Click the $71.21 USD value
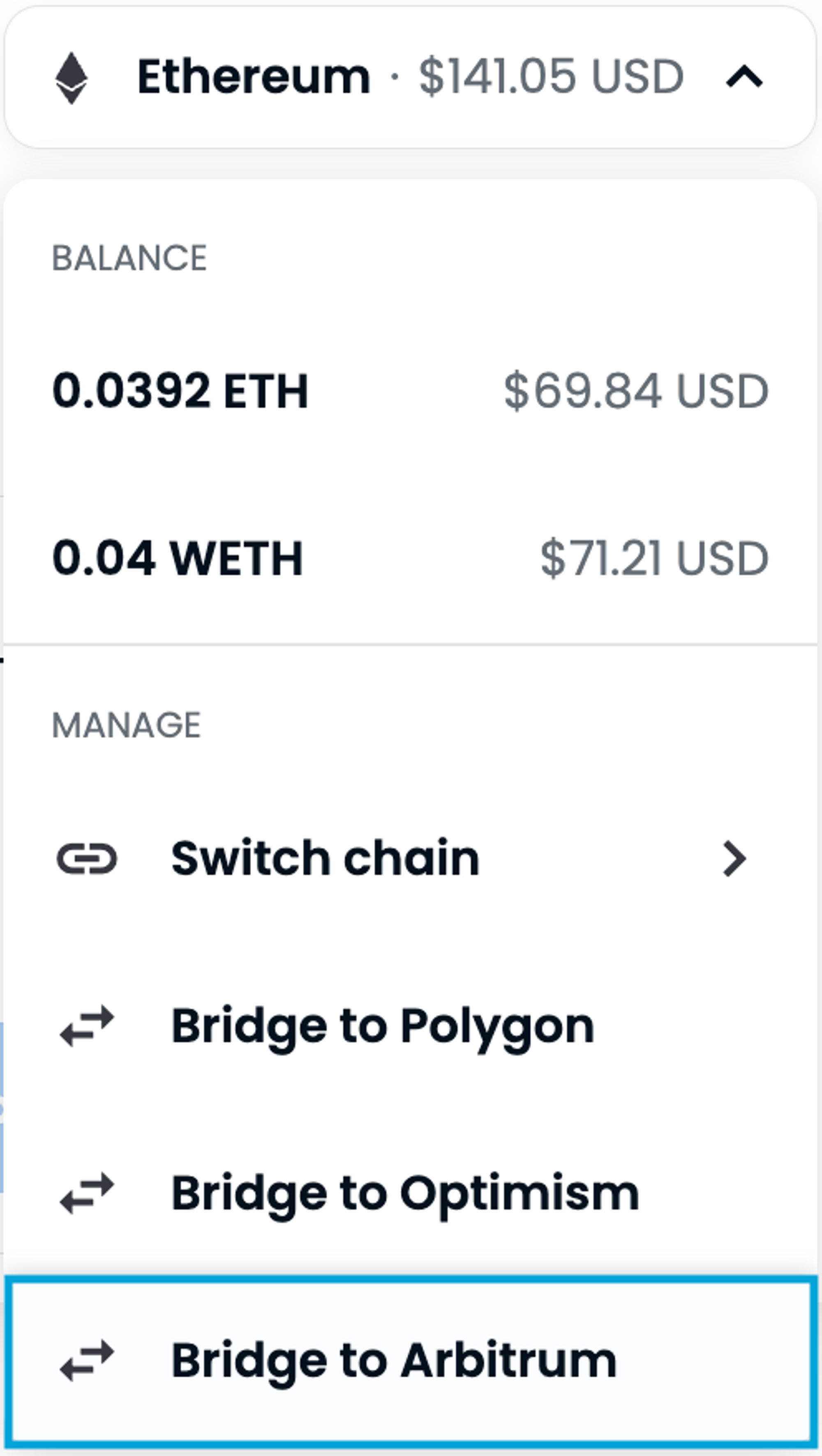Viewport: 822px width, 1456px height. 654,558
